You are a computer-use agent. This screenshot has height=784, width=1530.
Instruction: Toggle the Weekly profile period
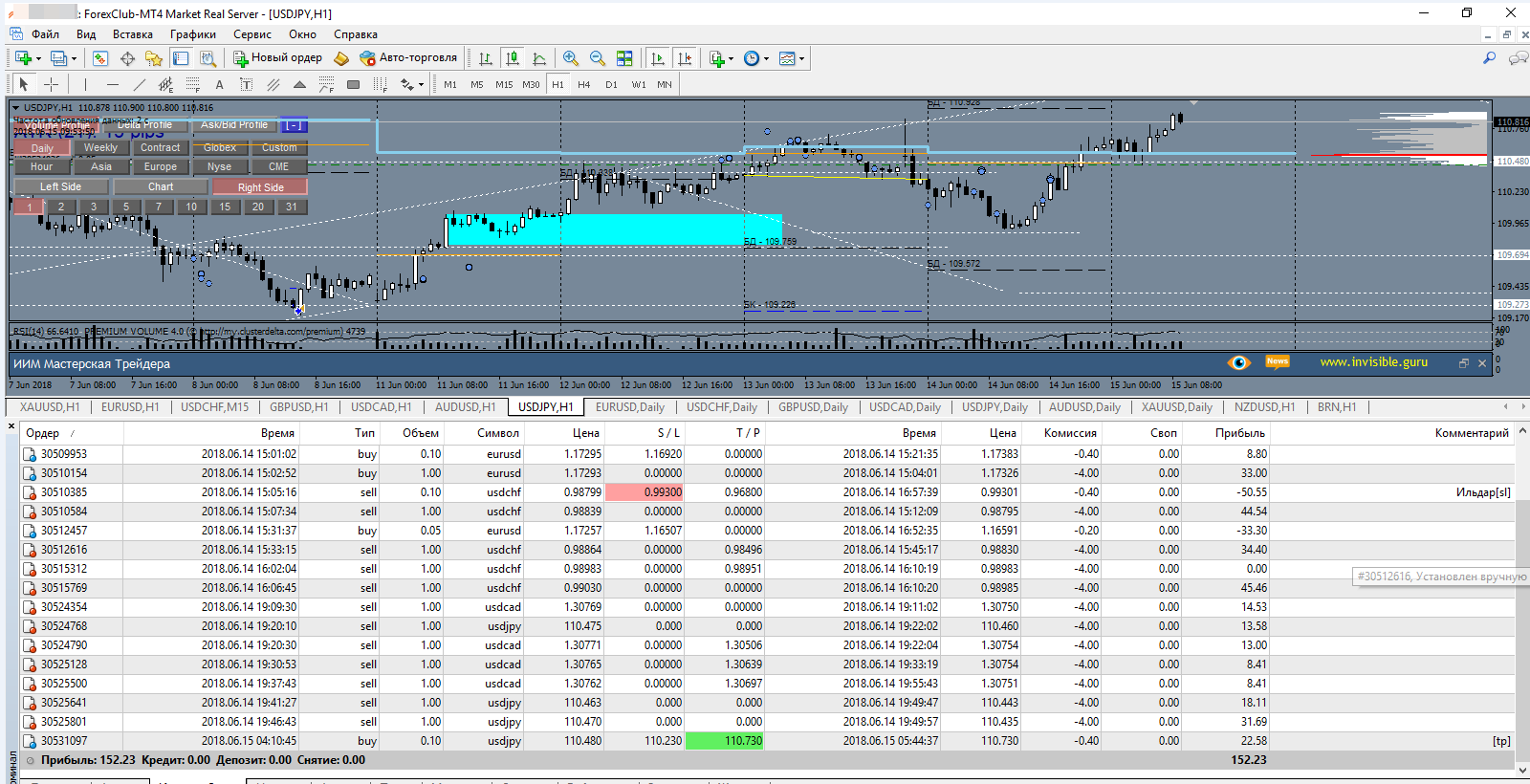(x=100, y=148)
